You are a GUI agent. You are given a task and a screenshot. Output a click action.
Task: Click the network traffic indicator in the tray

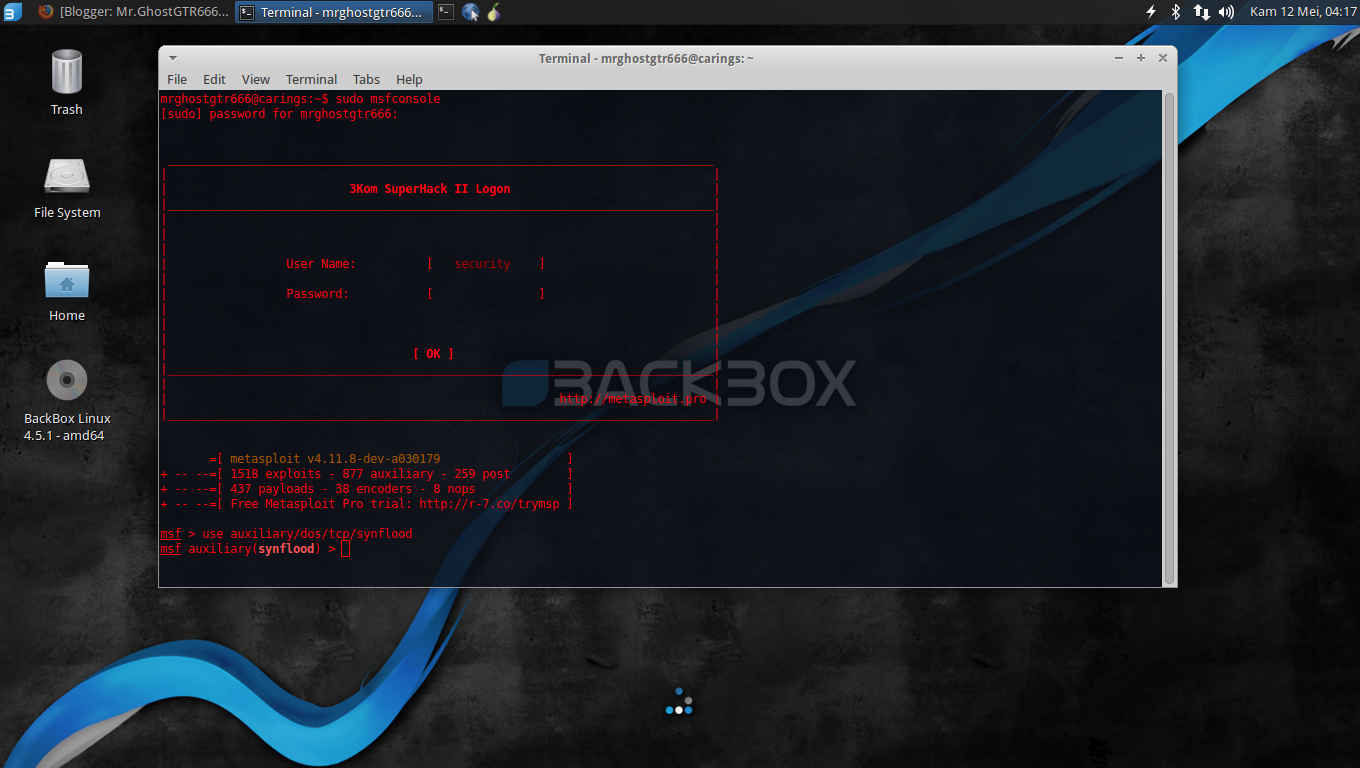click(1203, 12)
